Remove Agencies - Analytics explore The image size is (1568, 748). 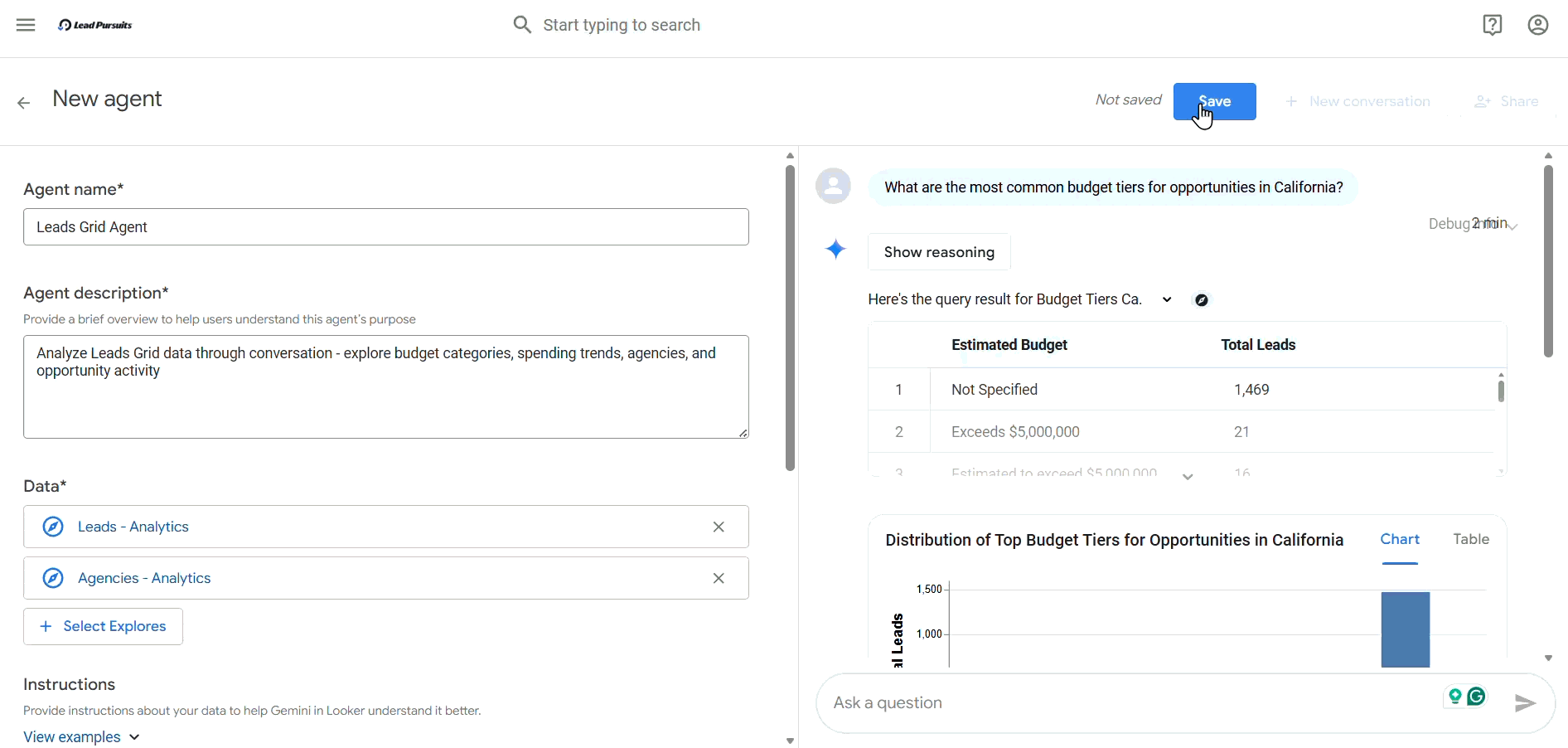[719, 579]
